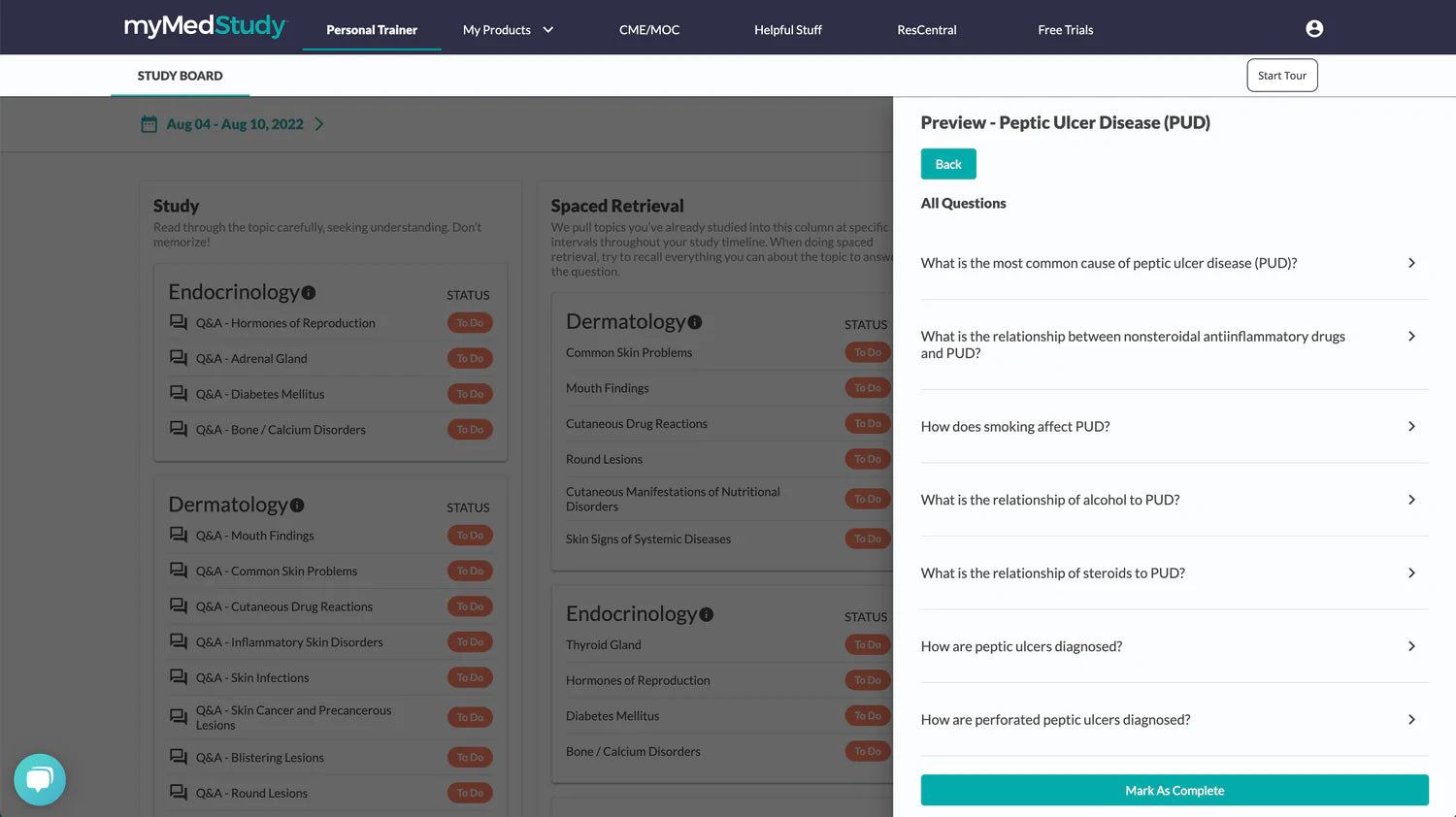
Task: Open Round Lesions in Spaced Retrieval
Action: tap(604, 459)
